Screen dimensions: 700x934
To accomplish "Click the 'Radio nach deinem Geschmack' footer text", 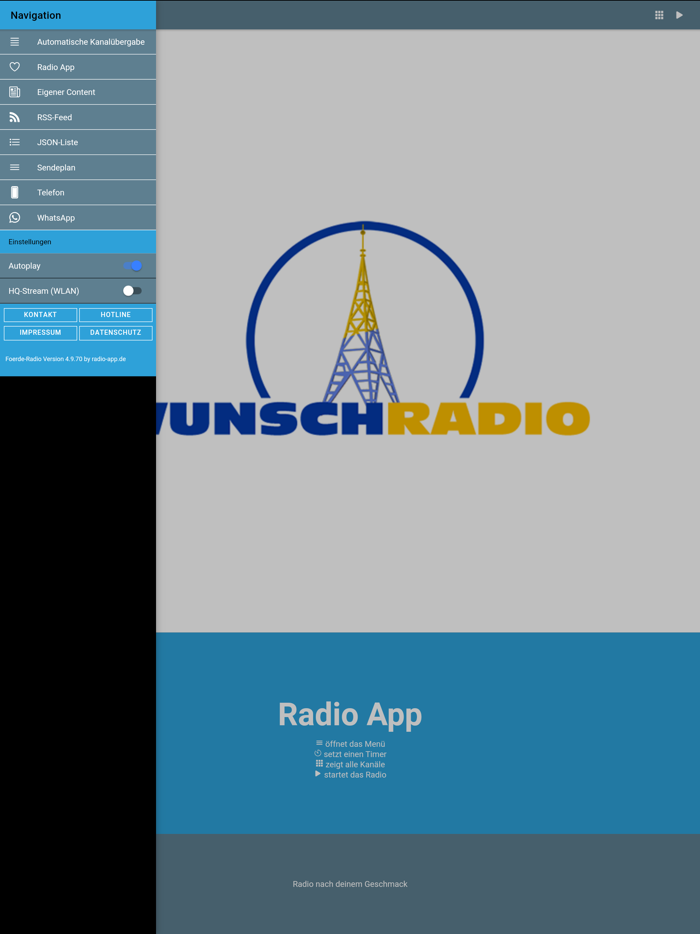I will [350, 884].
